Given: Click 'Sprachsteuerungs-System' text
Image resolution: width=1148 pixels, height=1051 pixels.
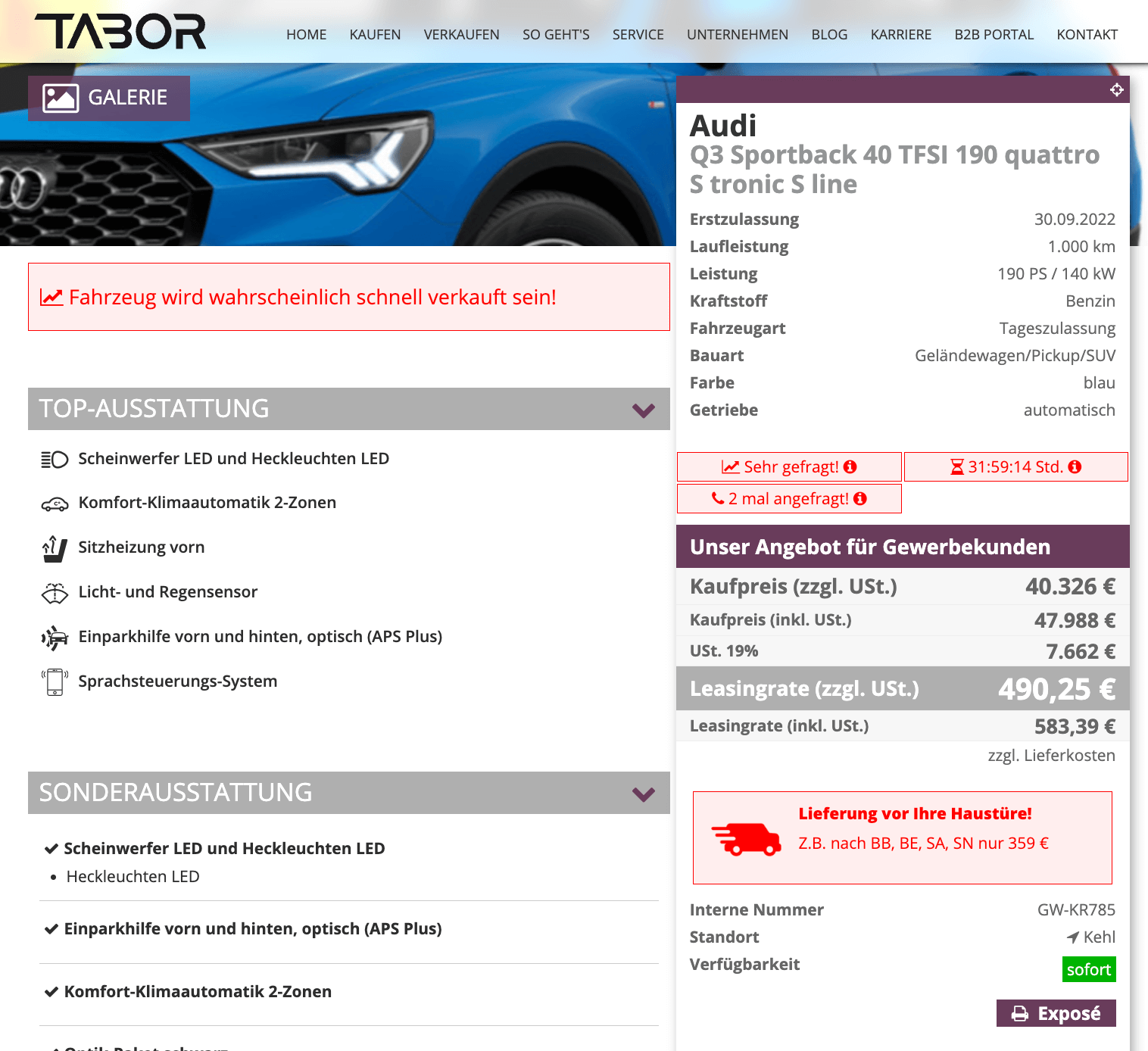Looking at the screenshot, I should pos(178,681).
